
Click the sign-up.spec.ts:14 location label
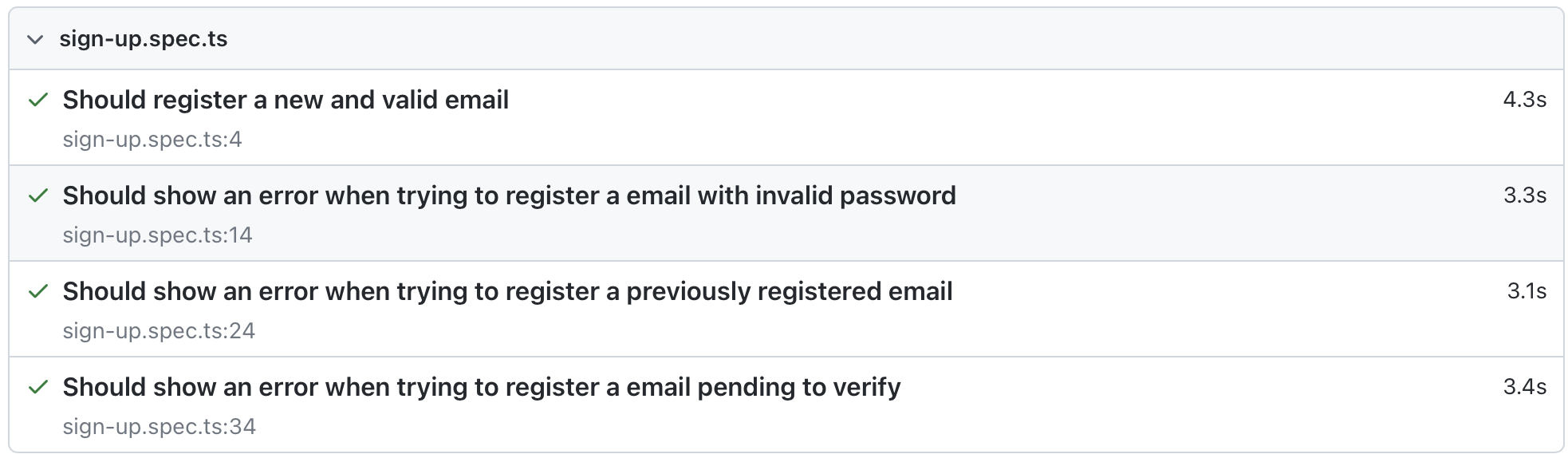coord(157,235)
